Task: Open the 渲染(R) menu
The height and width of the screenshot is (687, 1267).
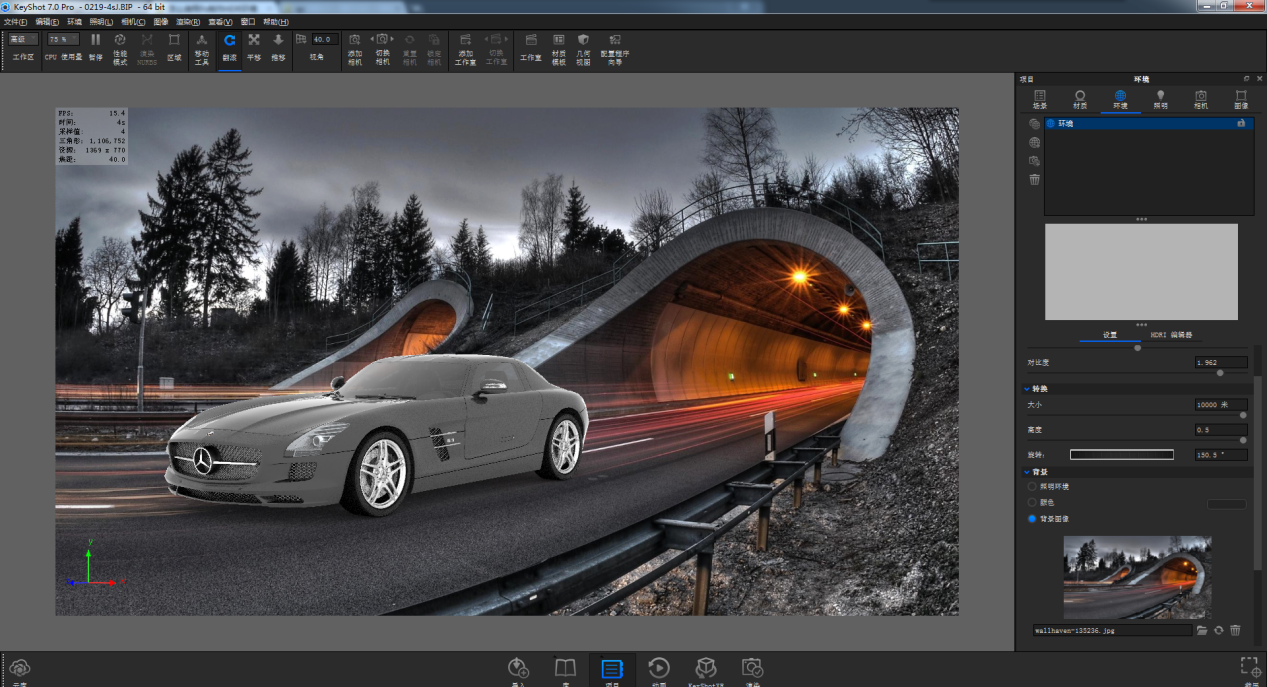Action: (x=187, y=21)
